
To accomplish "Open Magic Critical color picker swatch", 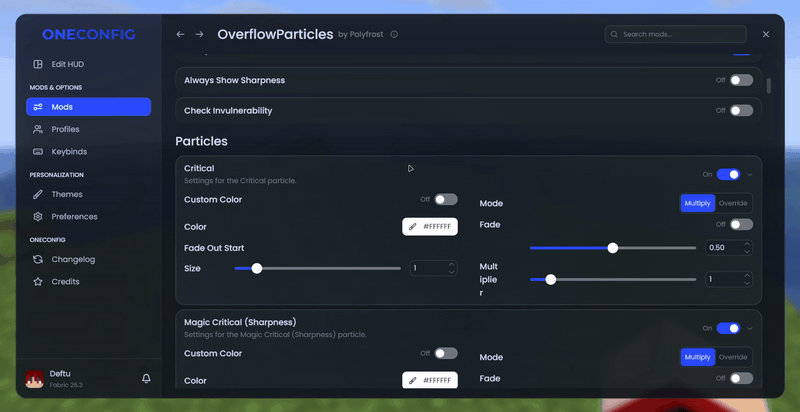I will point(430,380).
